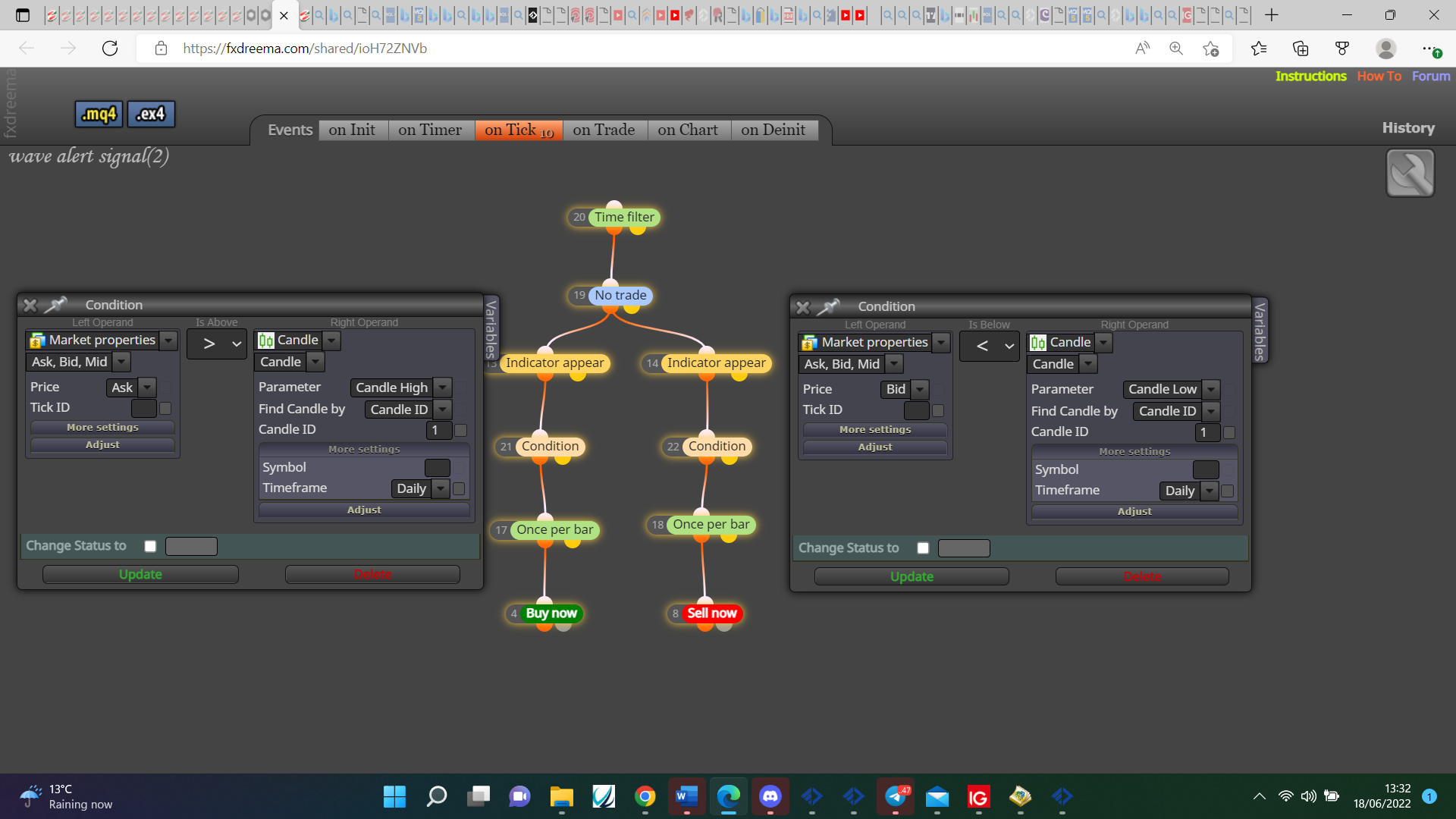The height and width of the screenshot is (819, 1456).
Task: Click Delete in the Is Below Condition panel
Action: tap(1142, 577)
